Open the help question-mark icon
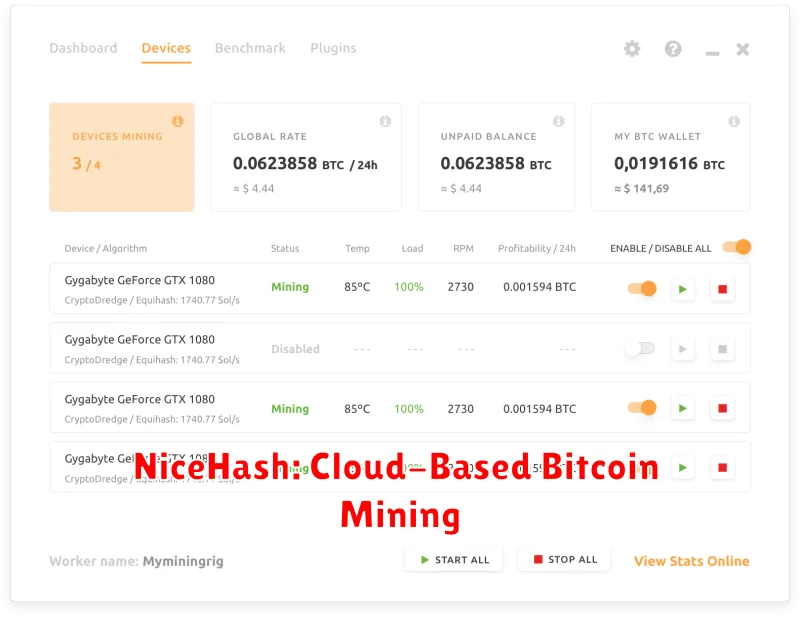Viewport: 800px width, 617px height. (673, 49)
